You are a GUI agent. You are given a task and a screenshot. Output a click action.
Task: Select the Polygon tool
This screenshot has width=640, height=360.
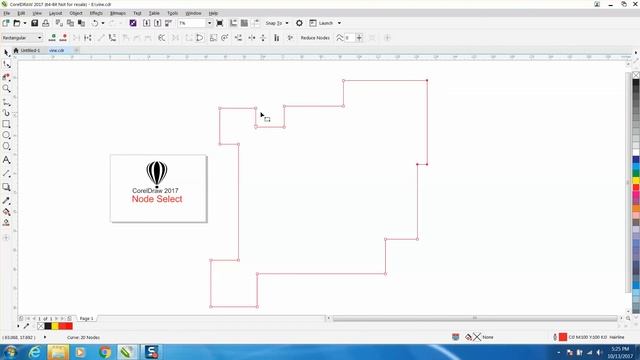tap(6, 147)
